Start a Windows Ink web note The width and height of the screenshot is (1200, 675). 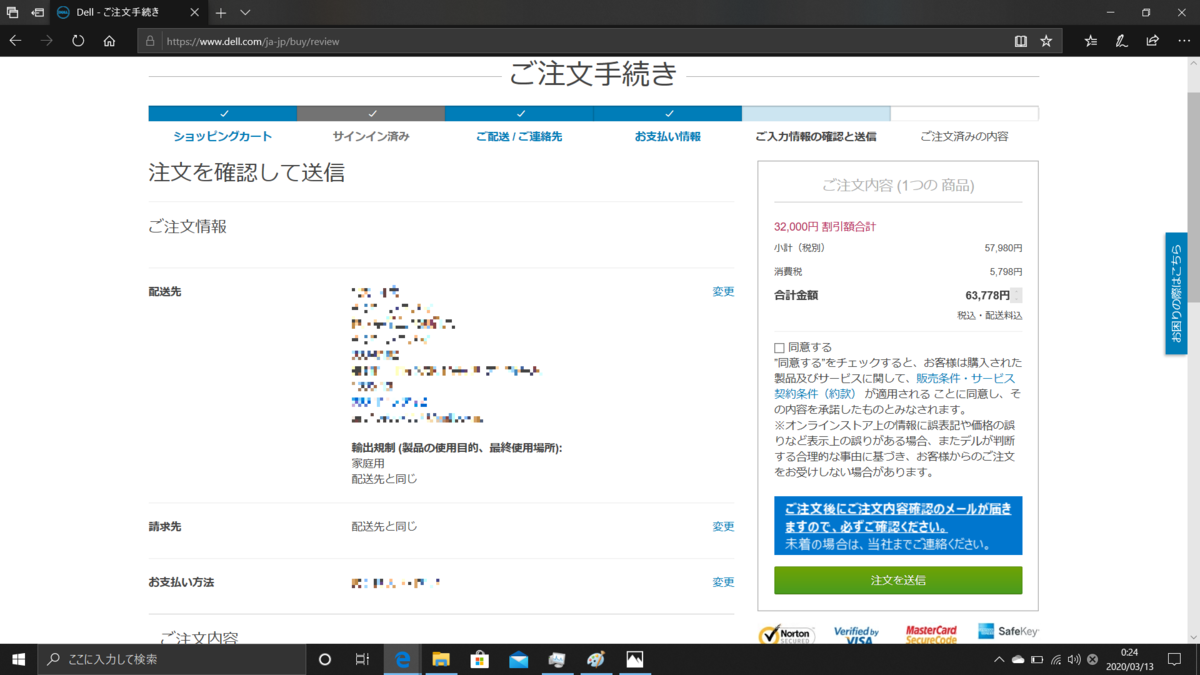point(1122,41)
